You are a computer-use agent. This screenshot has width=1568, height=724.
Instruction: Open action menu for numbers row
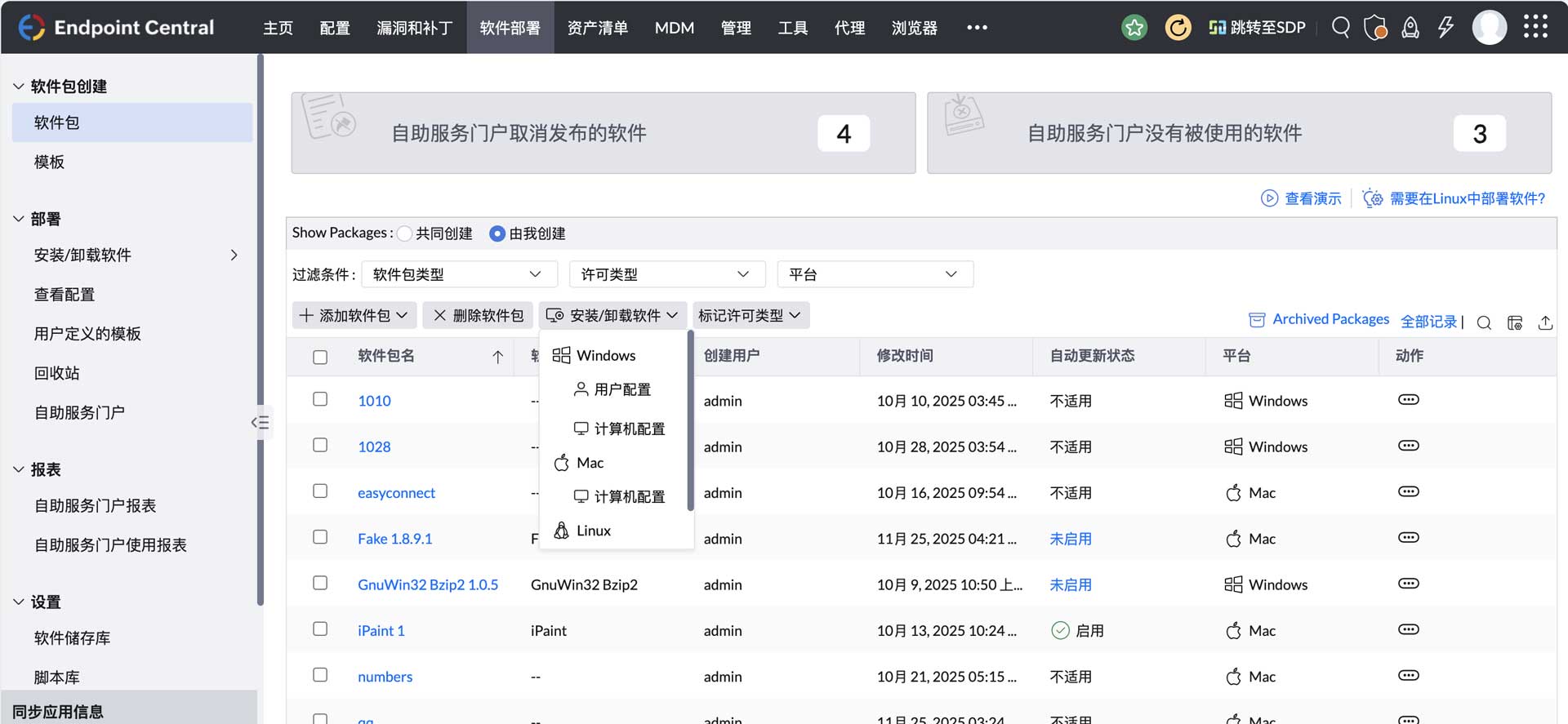(x=1409, y=676)
